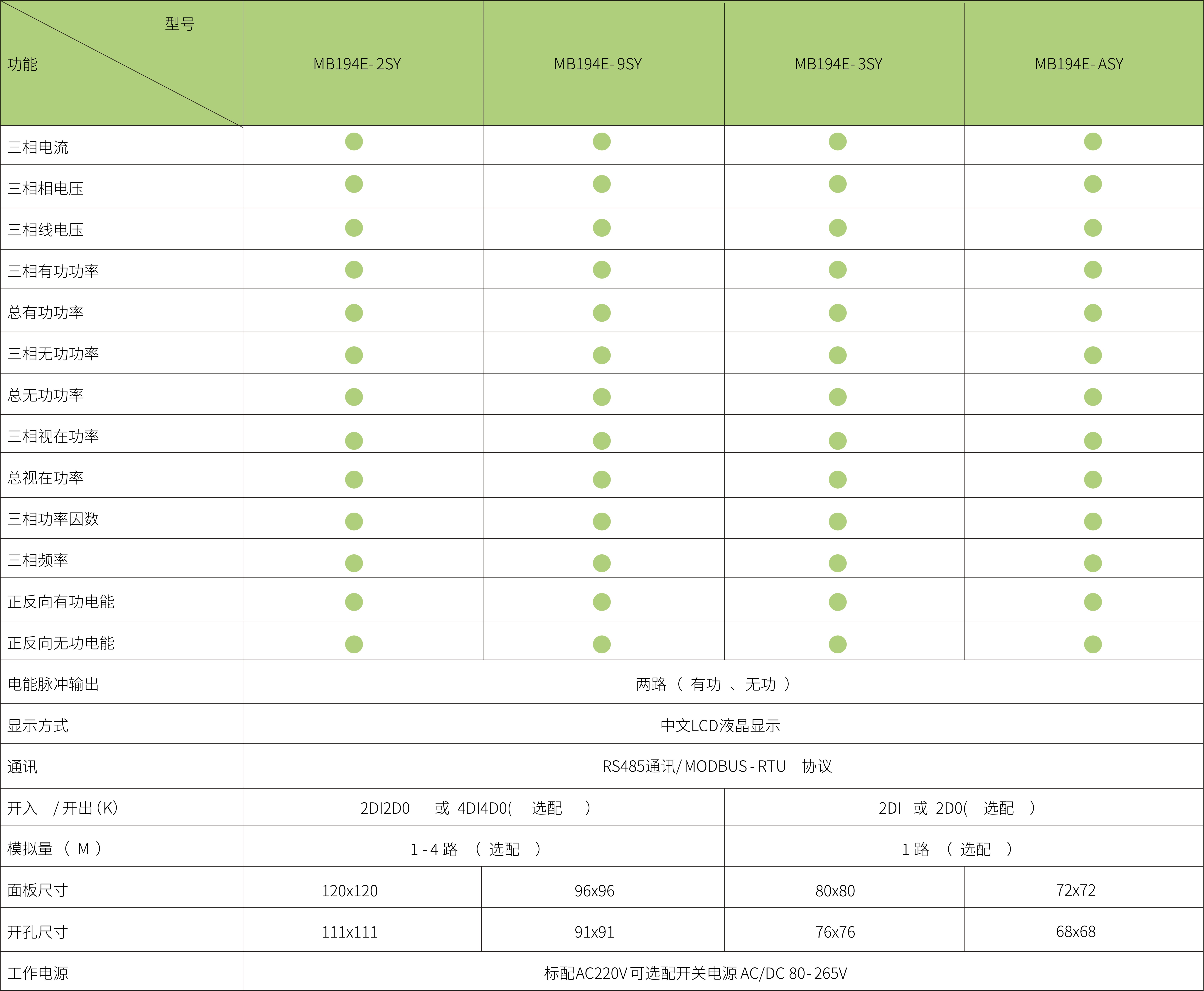This screenshot has width=1204, height=991.
Task: Click the 总有功功率 dot under MB194E-ASY
Action: [x=1093, y=313]
